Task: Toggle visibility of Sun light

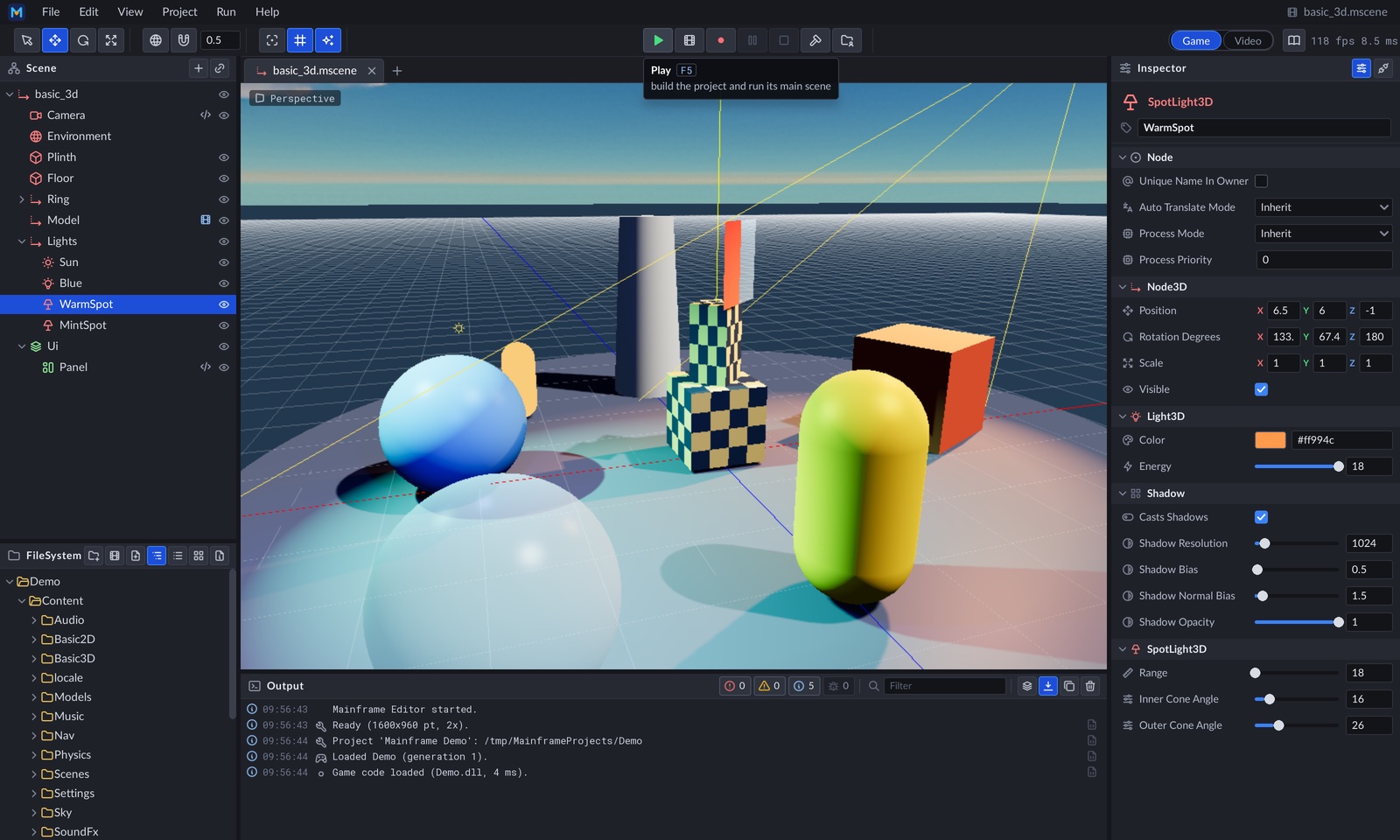Action: 224,262
